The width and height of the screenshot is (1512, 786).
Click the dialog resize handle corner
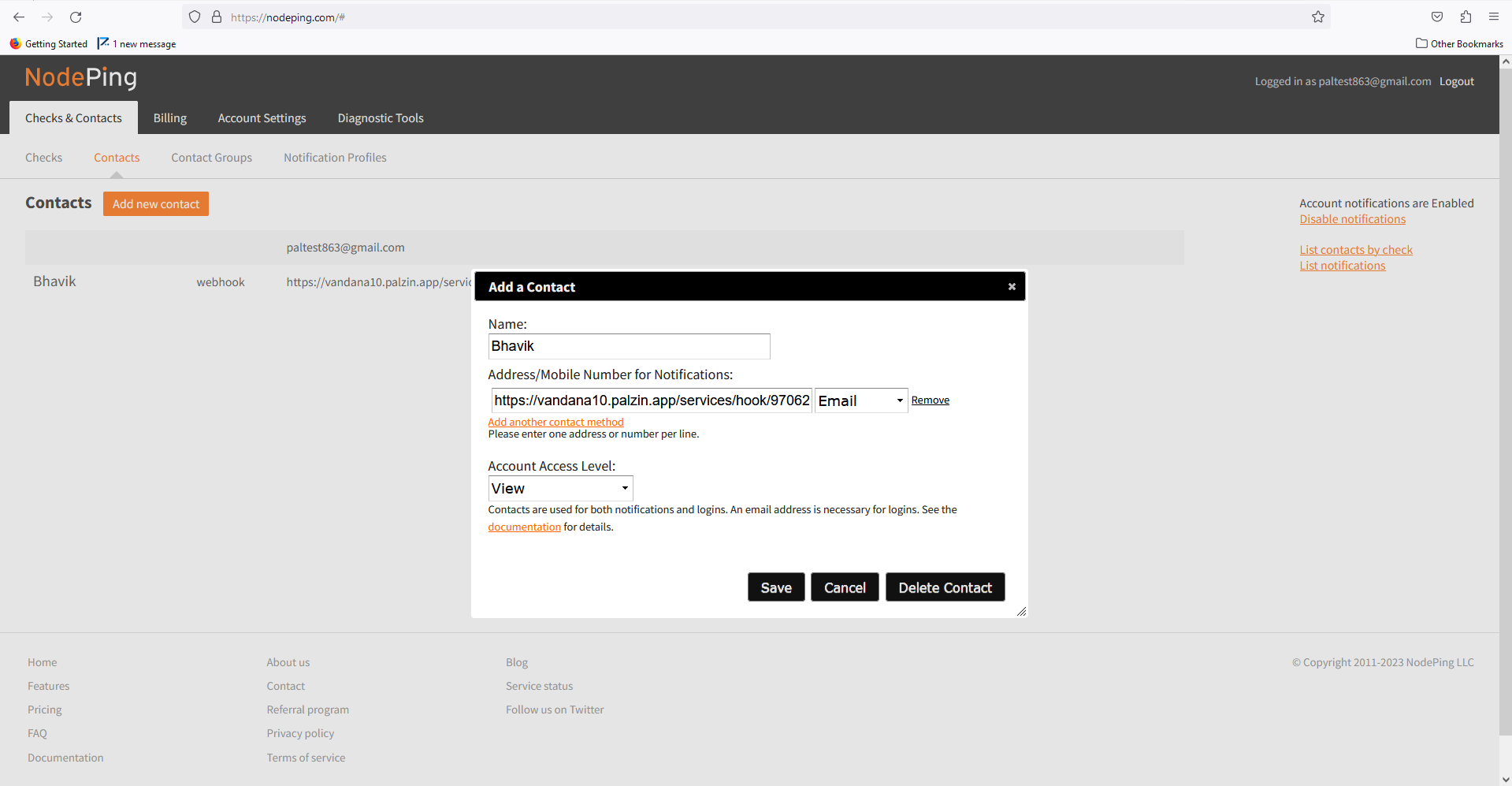tap(1021, 611)
